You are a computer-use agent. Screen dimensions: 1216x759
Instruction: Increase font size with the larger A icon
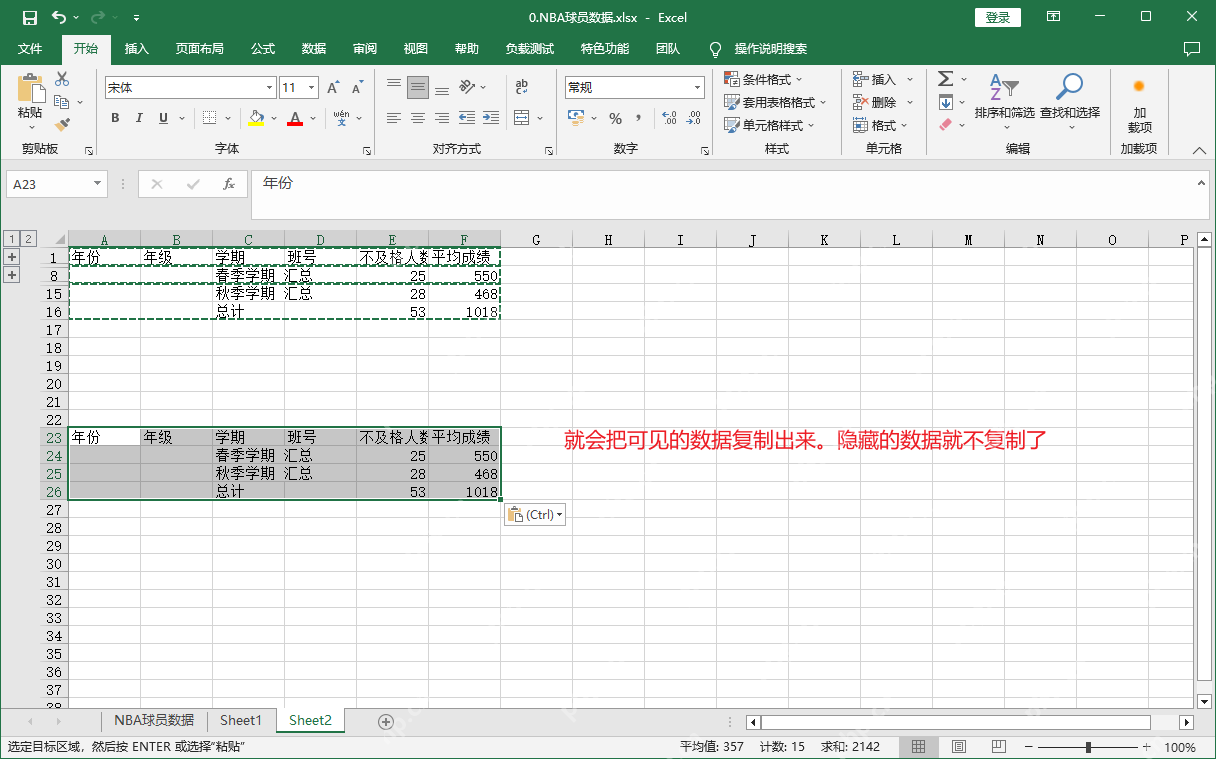point(333,88)
